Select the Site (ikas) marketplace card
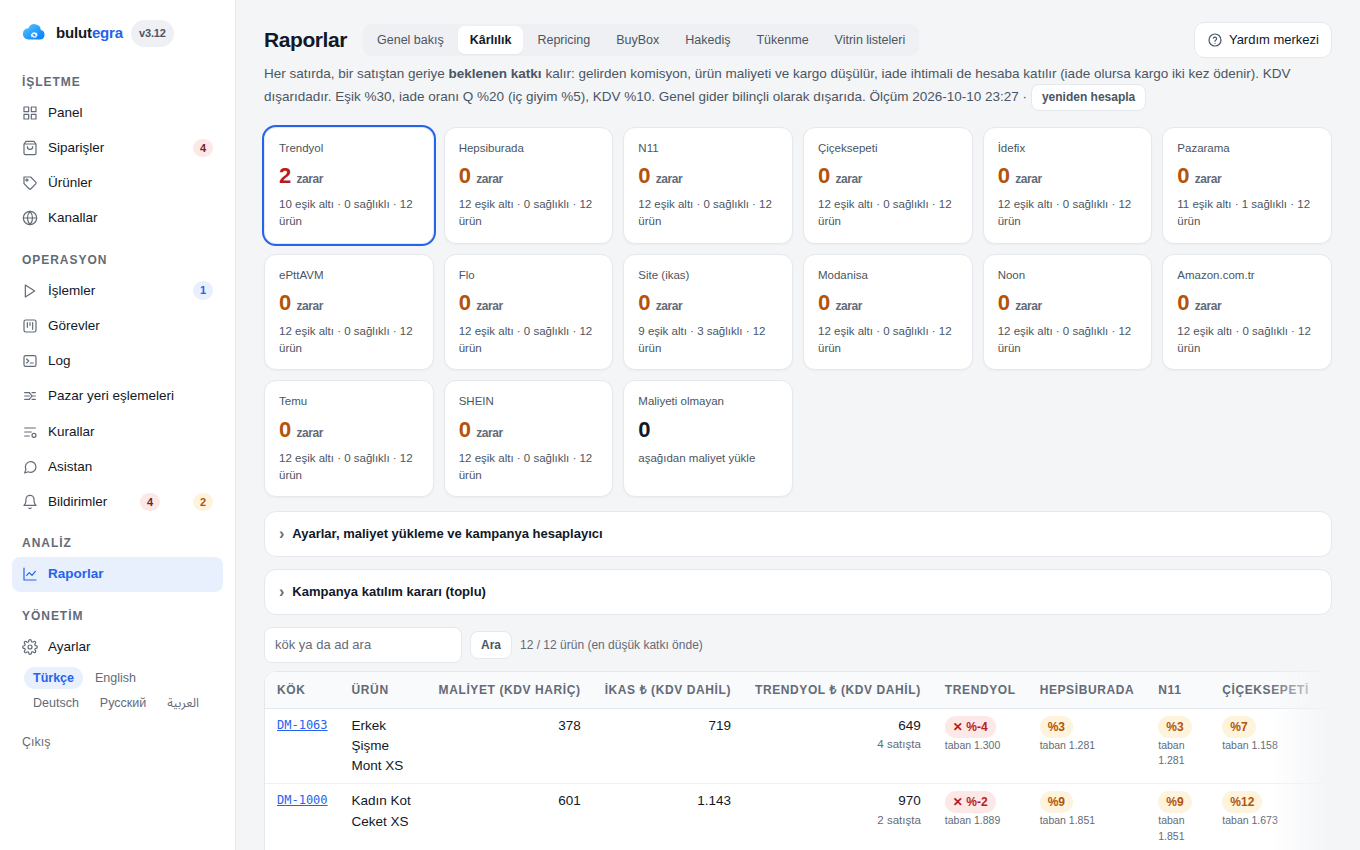This screenshot has width=1360, height=850. point(708,312)
